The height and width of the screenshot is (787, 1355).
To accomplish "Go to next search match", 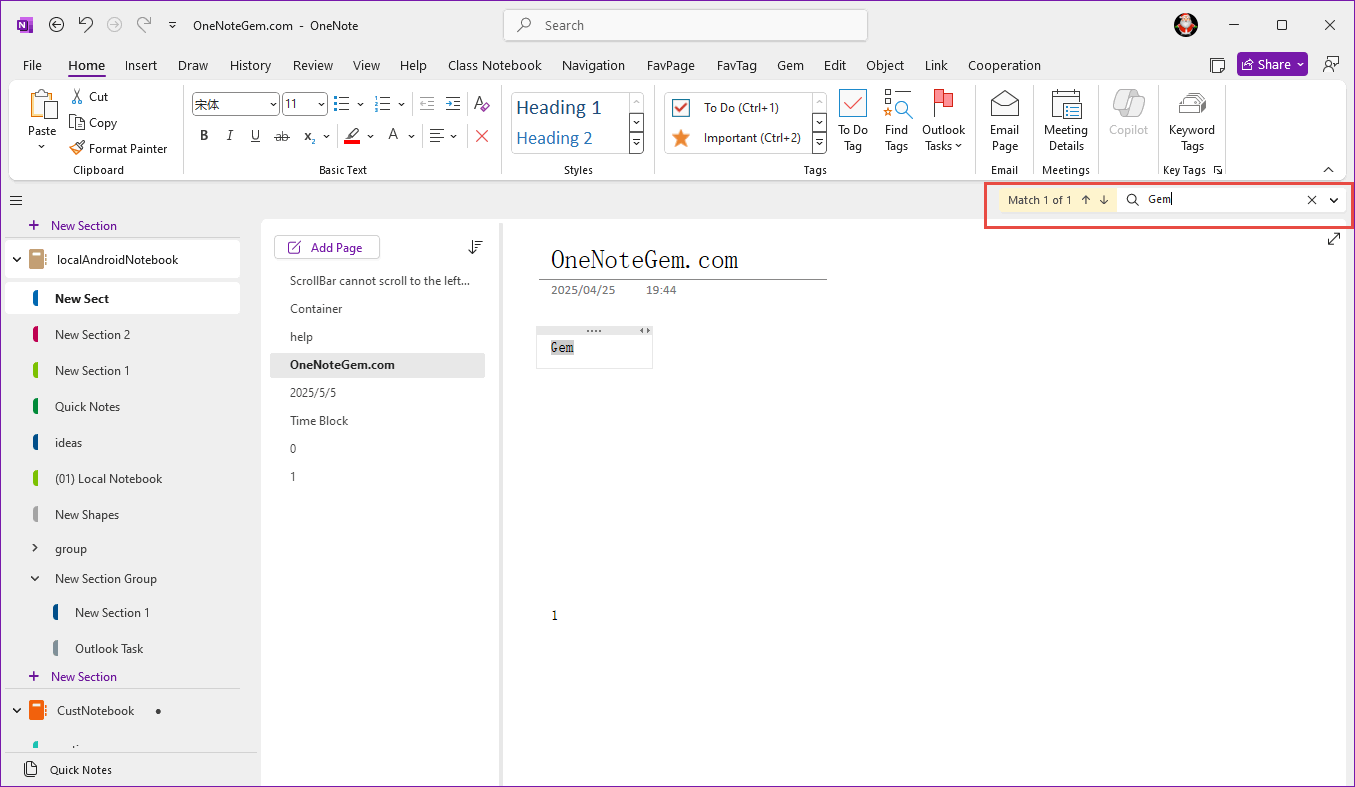I will [x=1104, y=200].
